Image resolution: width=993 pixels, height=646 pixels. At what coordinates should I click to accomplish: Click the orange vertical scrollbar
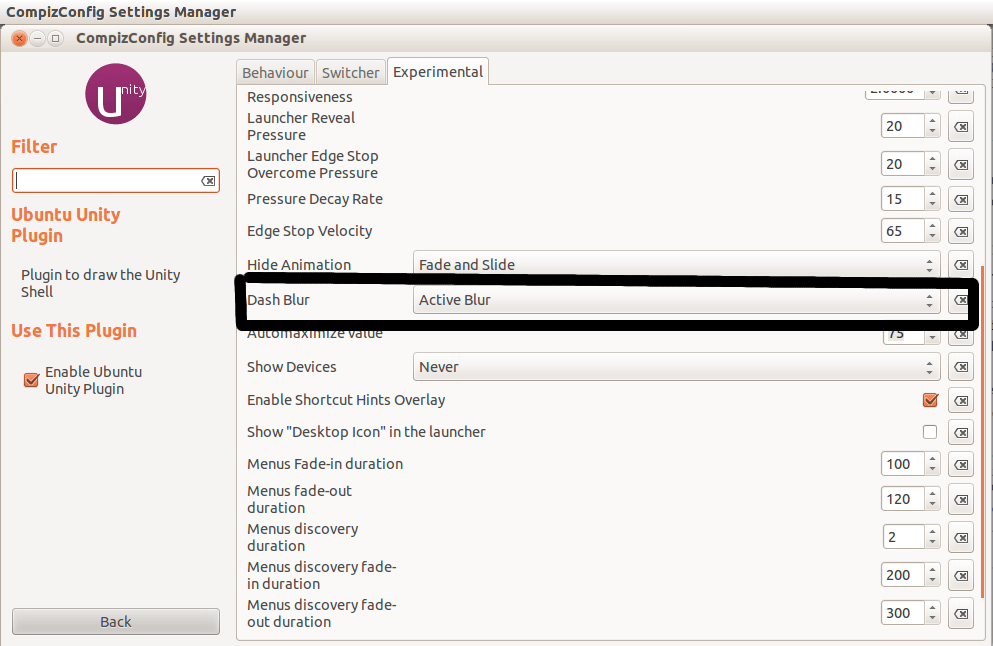pyautogui.click(x=982, y=431)
